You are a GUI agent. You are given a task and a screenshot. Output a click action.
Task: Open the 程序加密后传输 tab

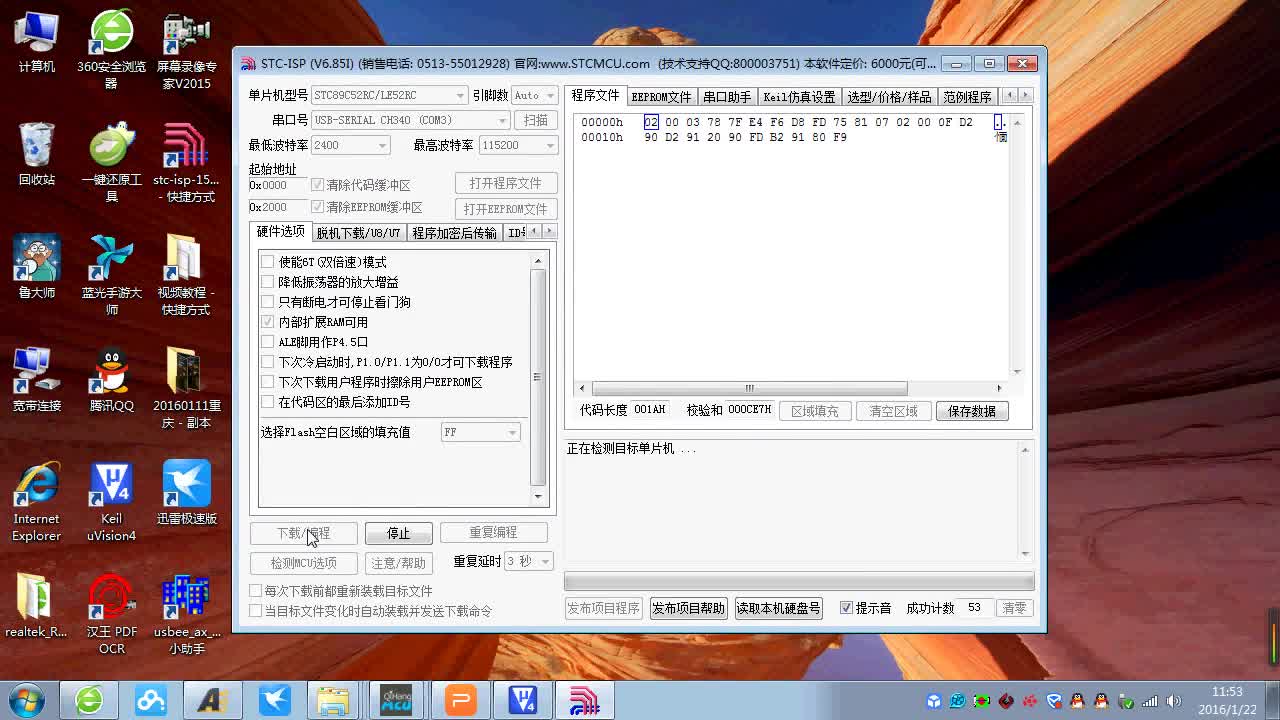[454, 233]
